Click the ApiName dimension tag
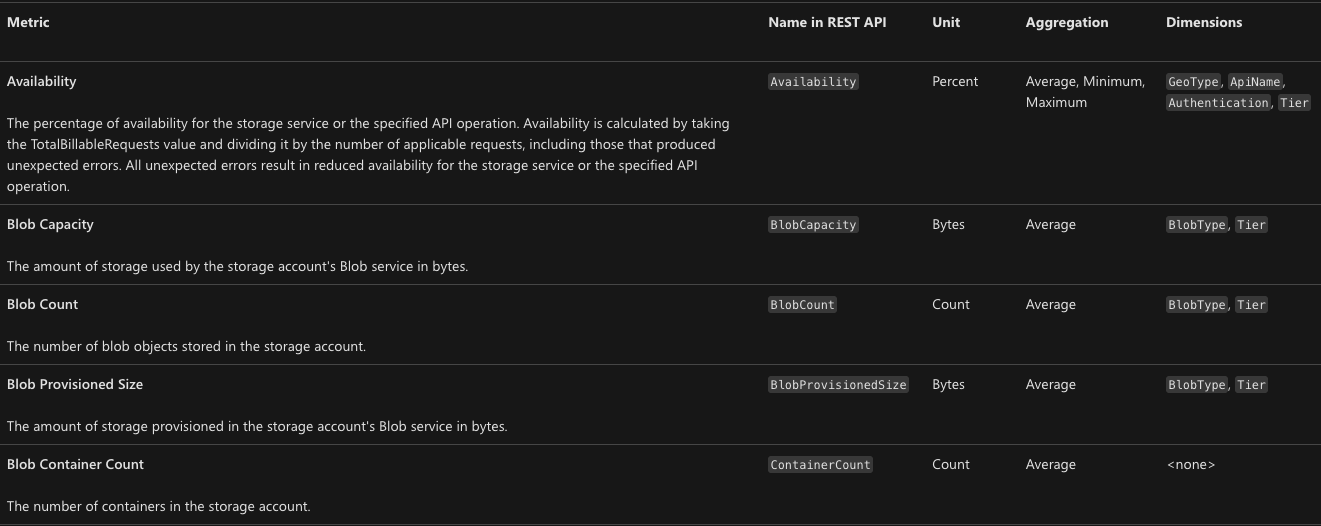Viewport: 1321px width, 526px height. coord(1255,82)
